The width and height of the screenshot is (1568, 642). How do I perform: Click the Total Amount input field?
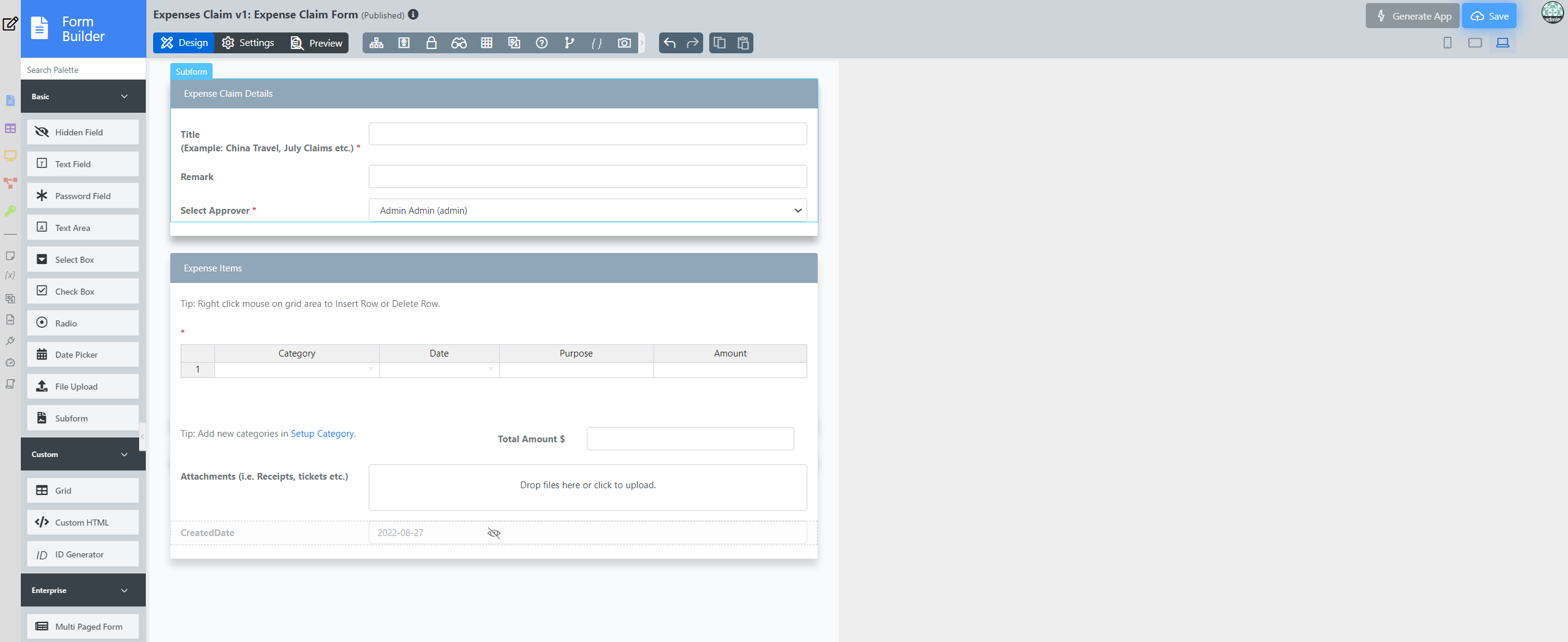(x=690, y=439)
